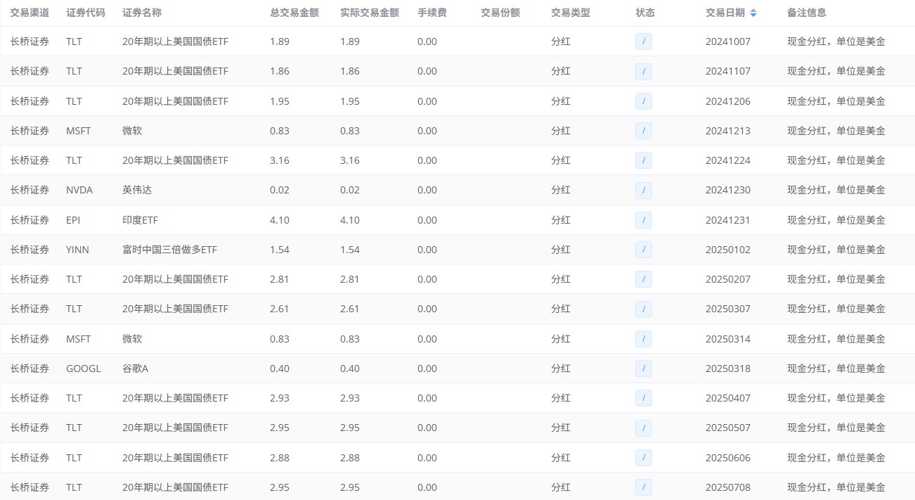Click the status icon in the NVDA row
This screenshot has width=915, height=500.
tap(644, 190)
